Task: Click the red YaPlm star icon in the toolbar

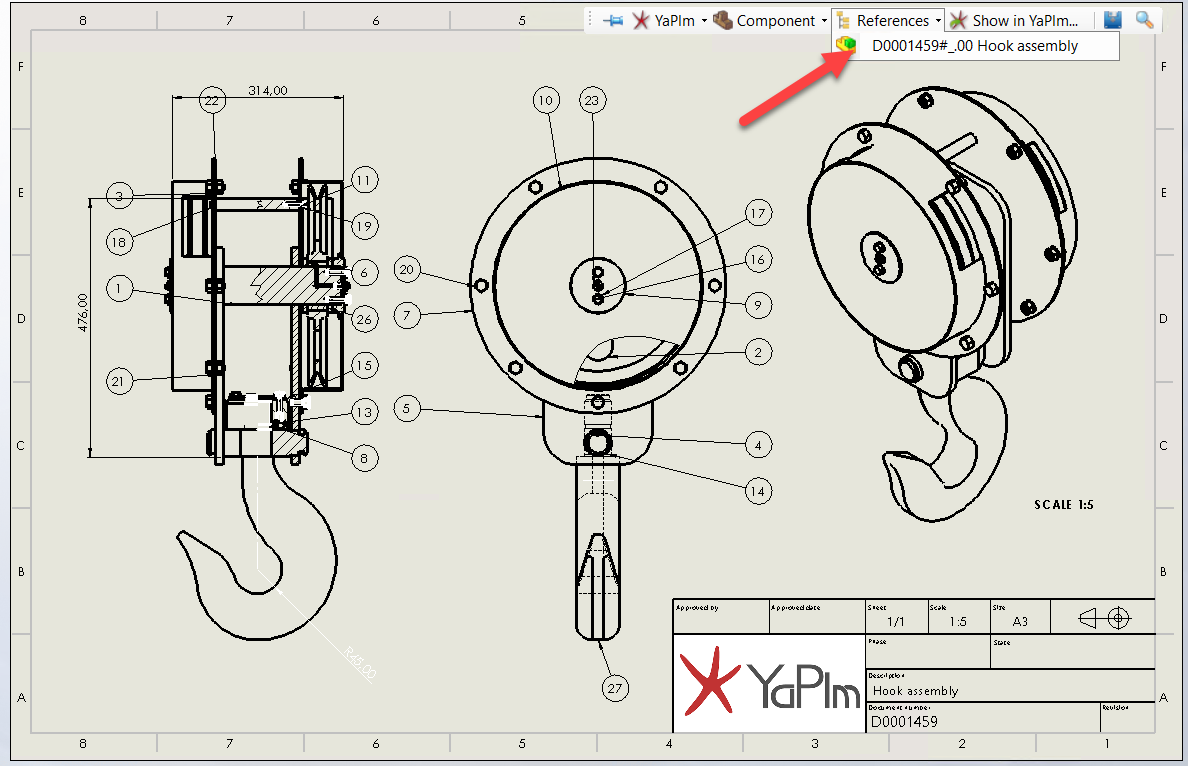Action: click(x=641, y=21)
